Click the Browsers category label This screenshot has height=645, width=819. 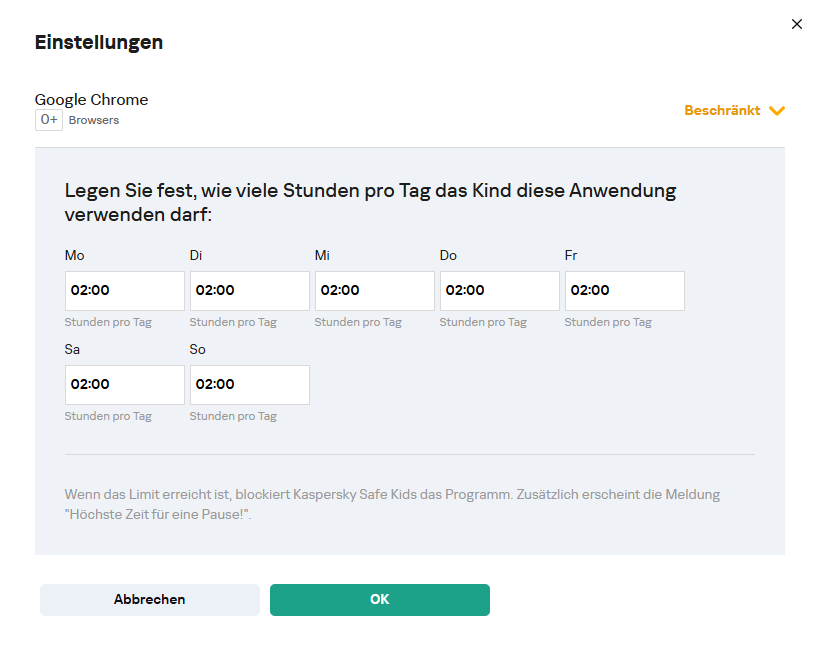[94, 120]
